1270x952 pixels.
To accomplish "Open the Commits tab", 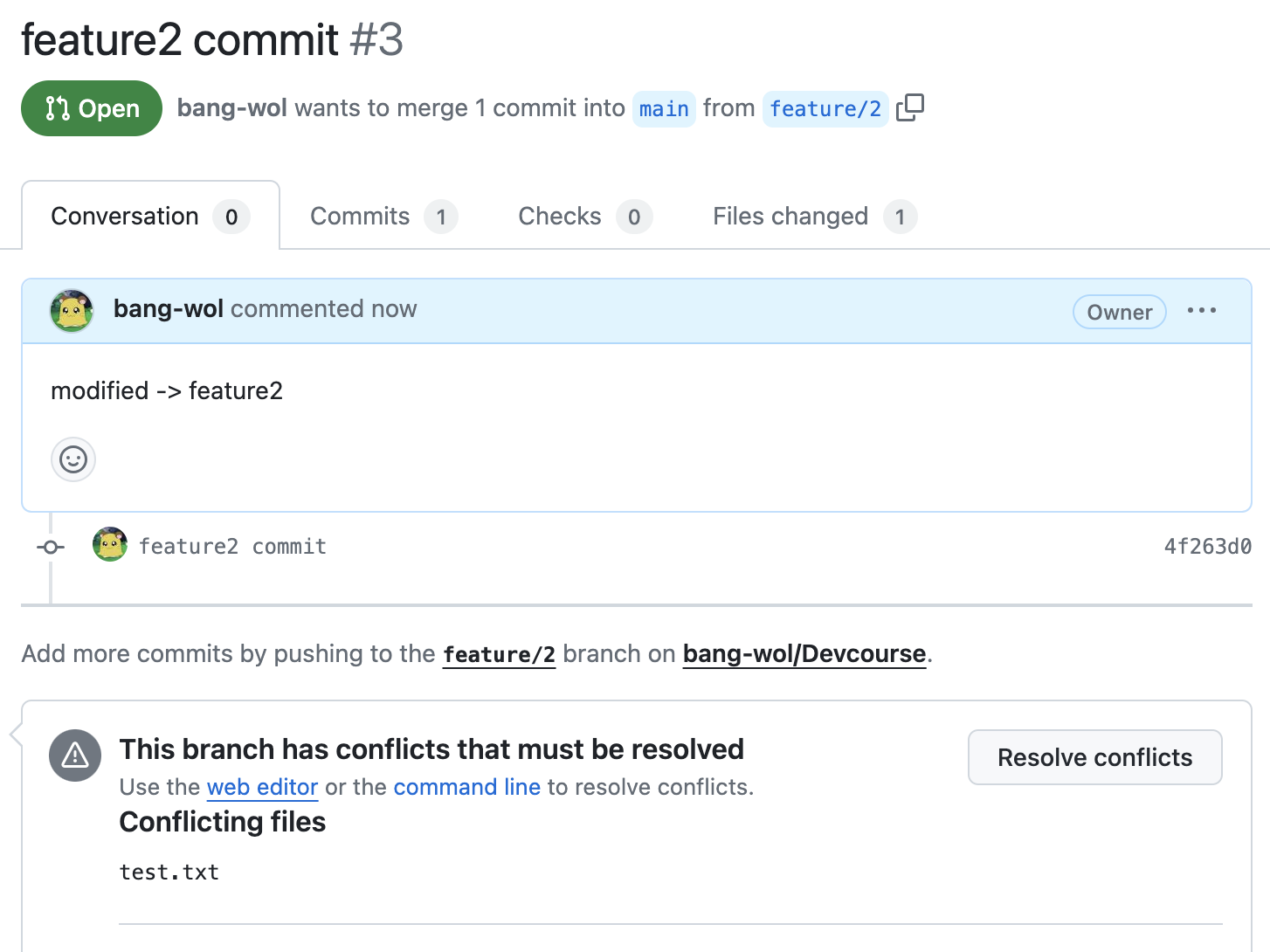I will (383, 217).
